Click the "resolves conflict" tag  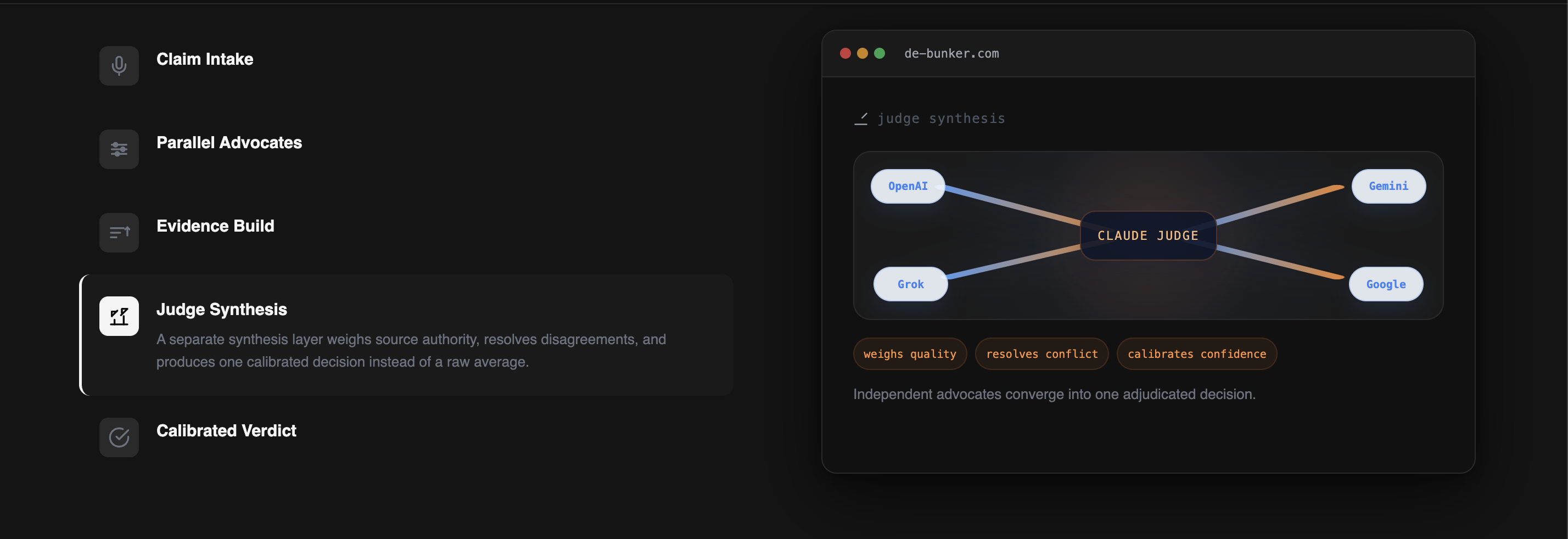click(x=1041, y=354)
